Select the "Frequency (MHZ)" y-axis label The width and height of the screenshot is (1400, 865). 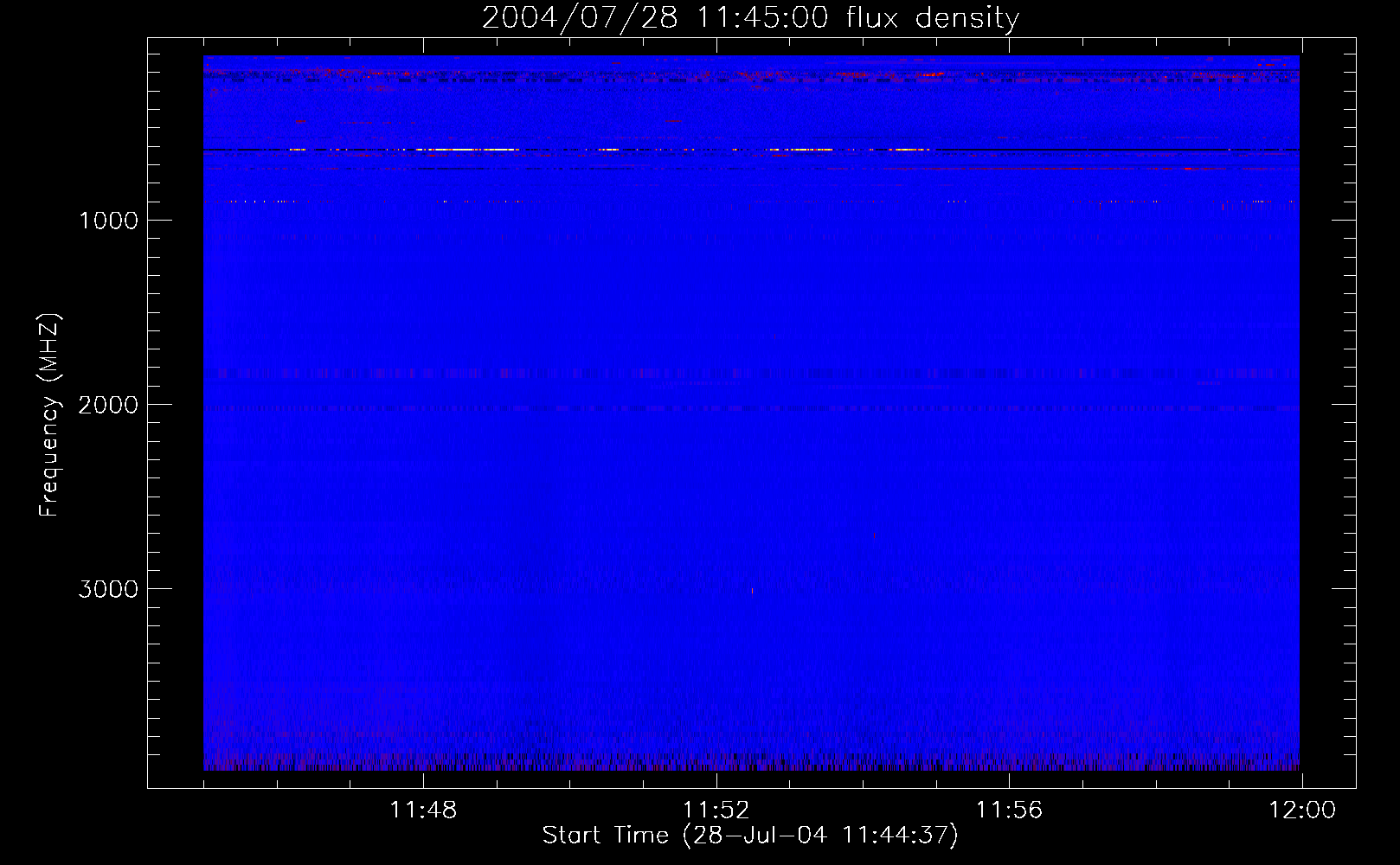coord(49,415)
